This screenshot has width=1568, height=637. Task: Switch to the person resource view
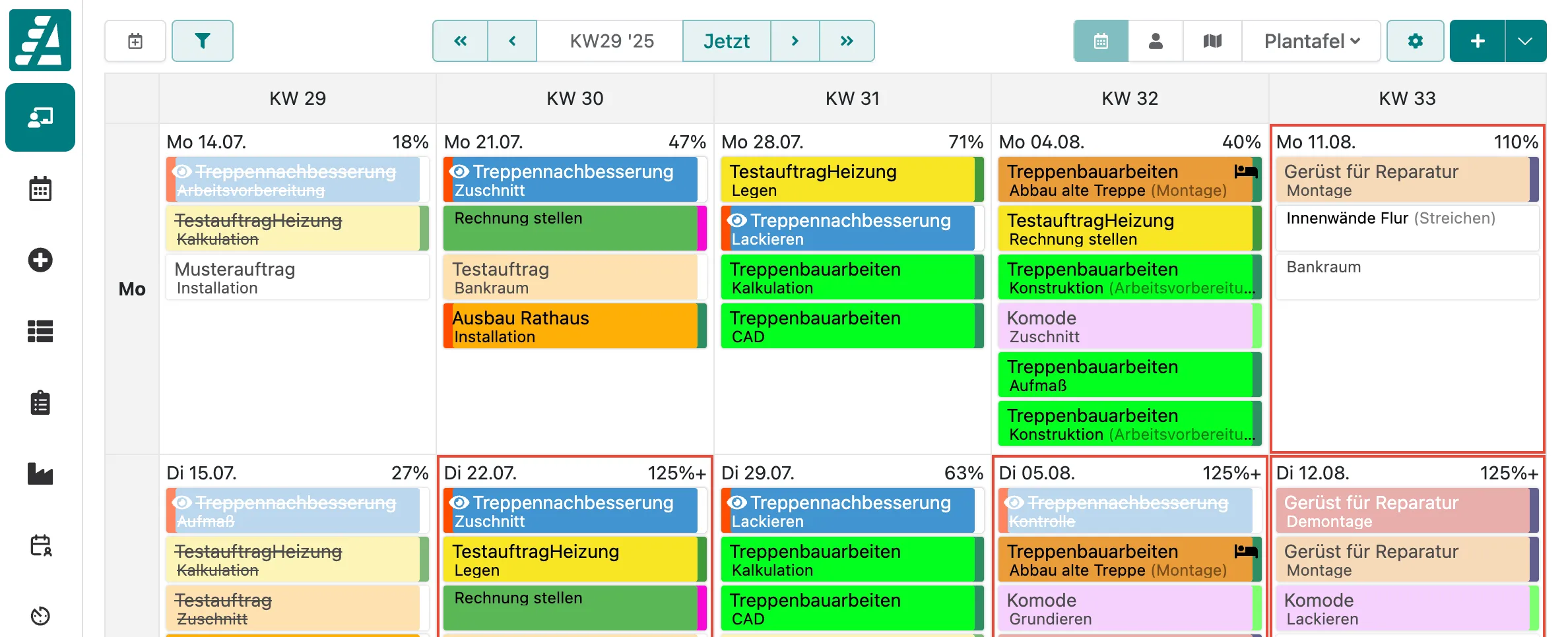click(x=1156, y=41)
